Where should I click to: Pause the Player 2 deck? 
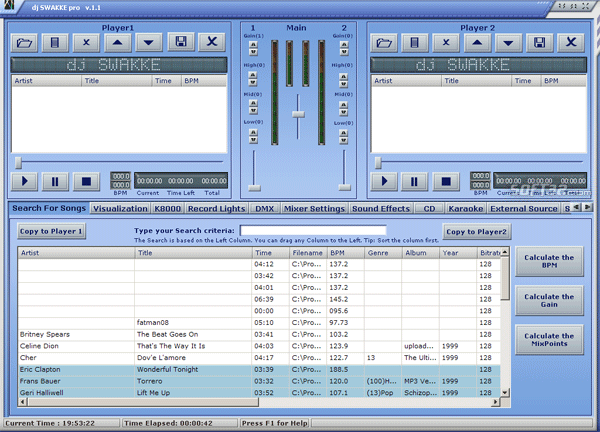[415, 181]
